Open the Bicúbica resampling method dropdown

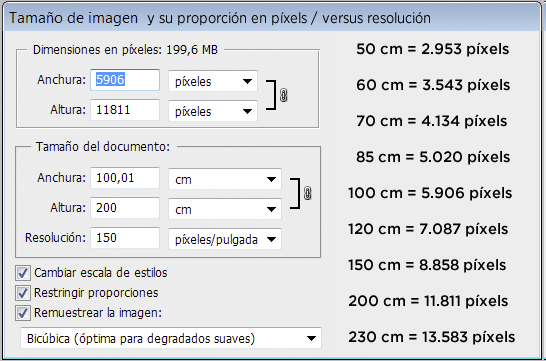coord(171,338)
